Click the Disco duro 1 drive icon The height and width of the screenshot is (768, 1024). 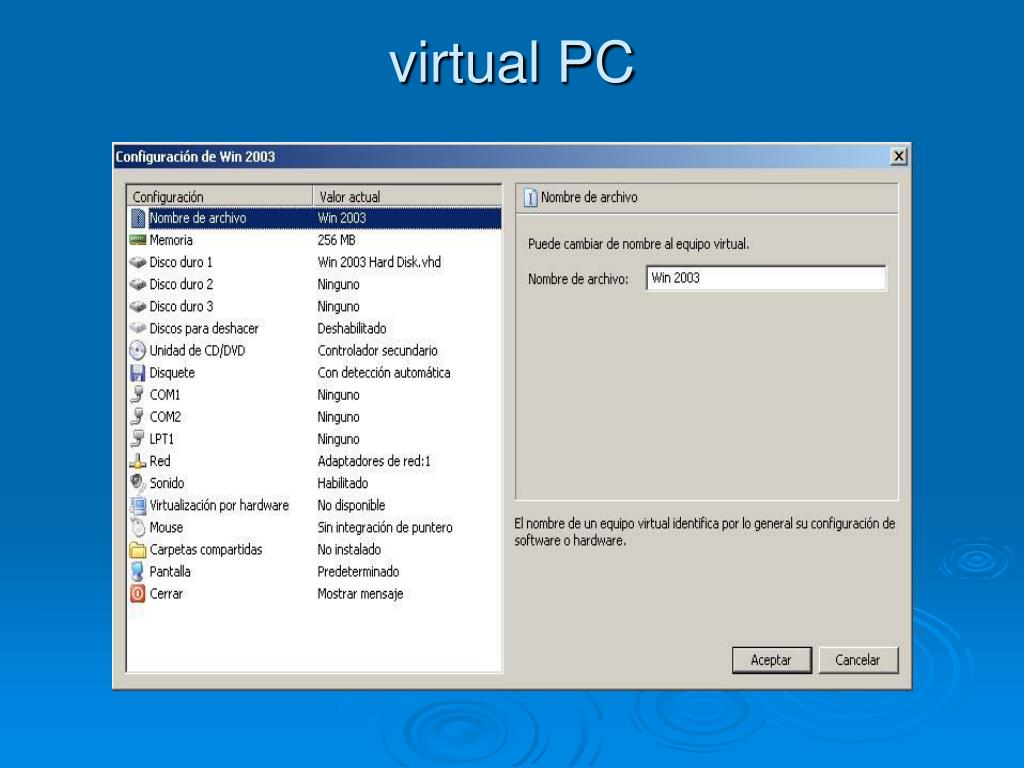138,263
